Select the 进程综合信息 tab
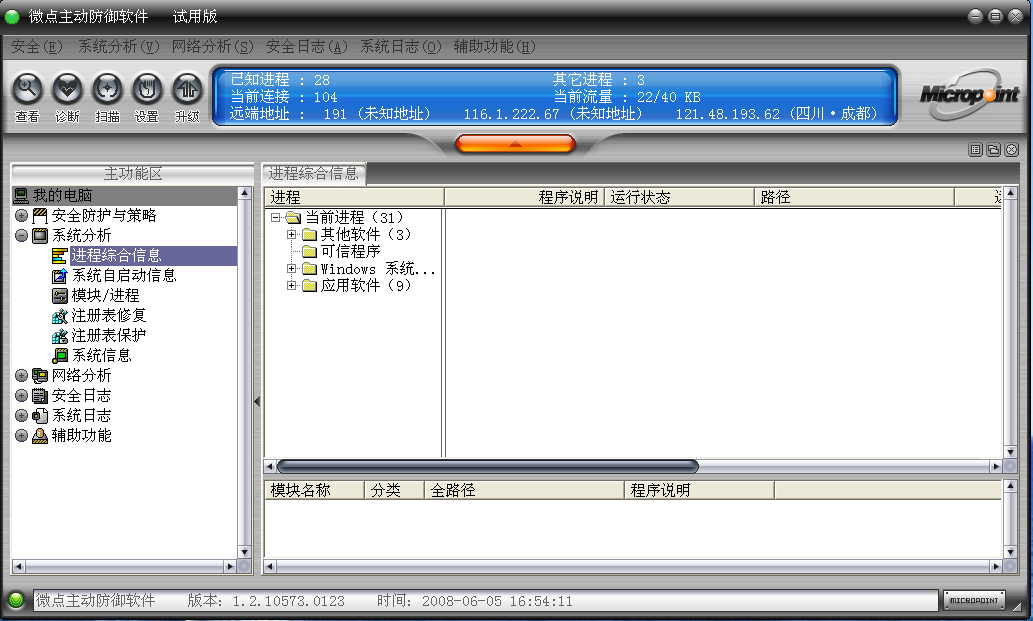 pyautogui.click(x=314, y=173)
